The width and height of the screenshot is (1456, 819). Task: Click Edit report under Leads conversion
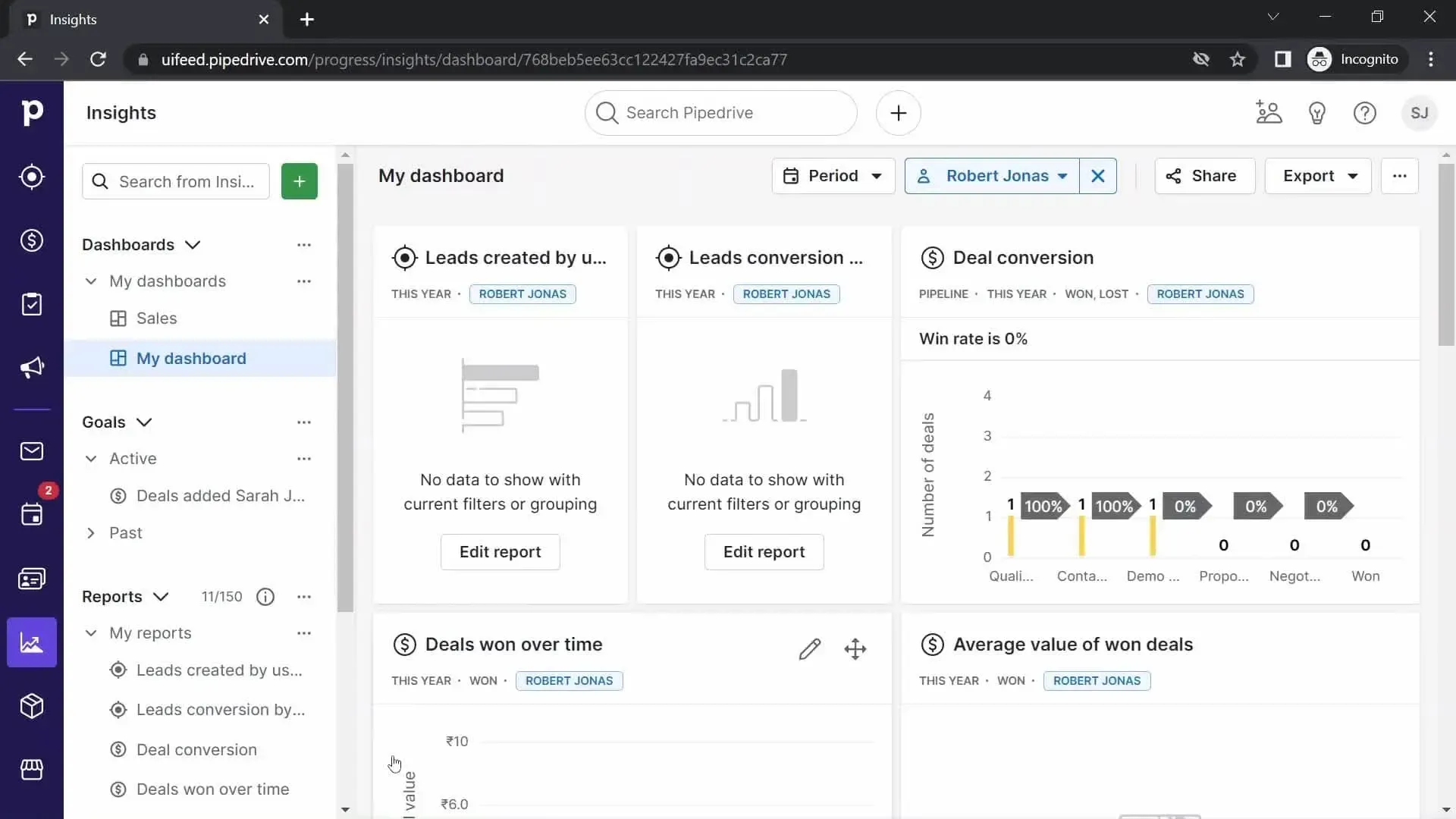point(764,552)
